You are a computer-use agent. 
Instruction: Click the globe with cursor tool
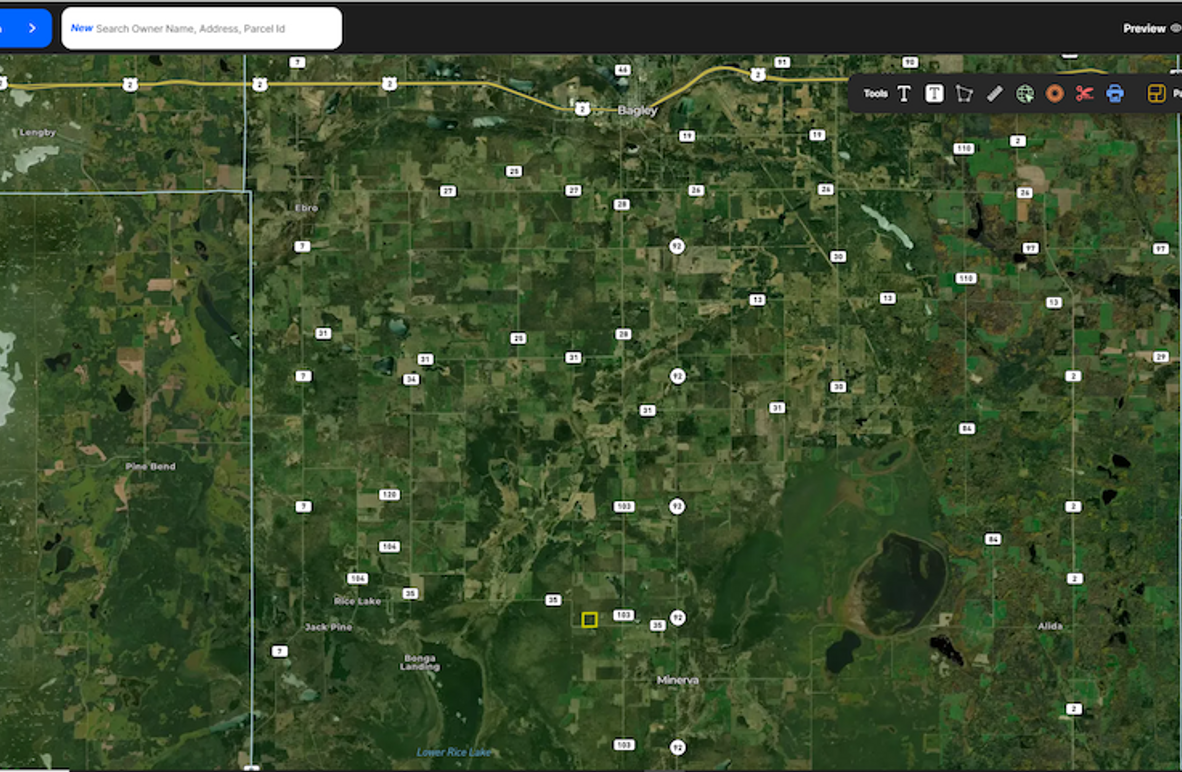tap(1024, 94)
